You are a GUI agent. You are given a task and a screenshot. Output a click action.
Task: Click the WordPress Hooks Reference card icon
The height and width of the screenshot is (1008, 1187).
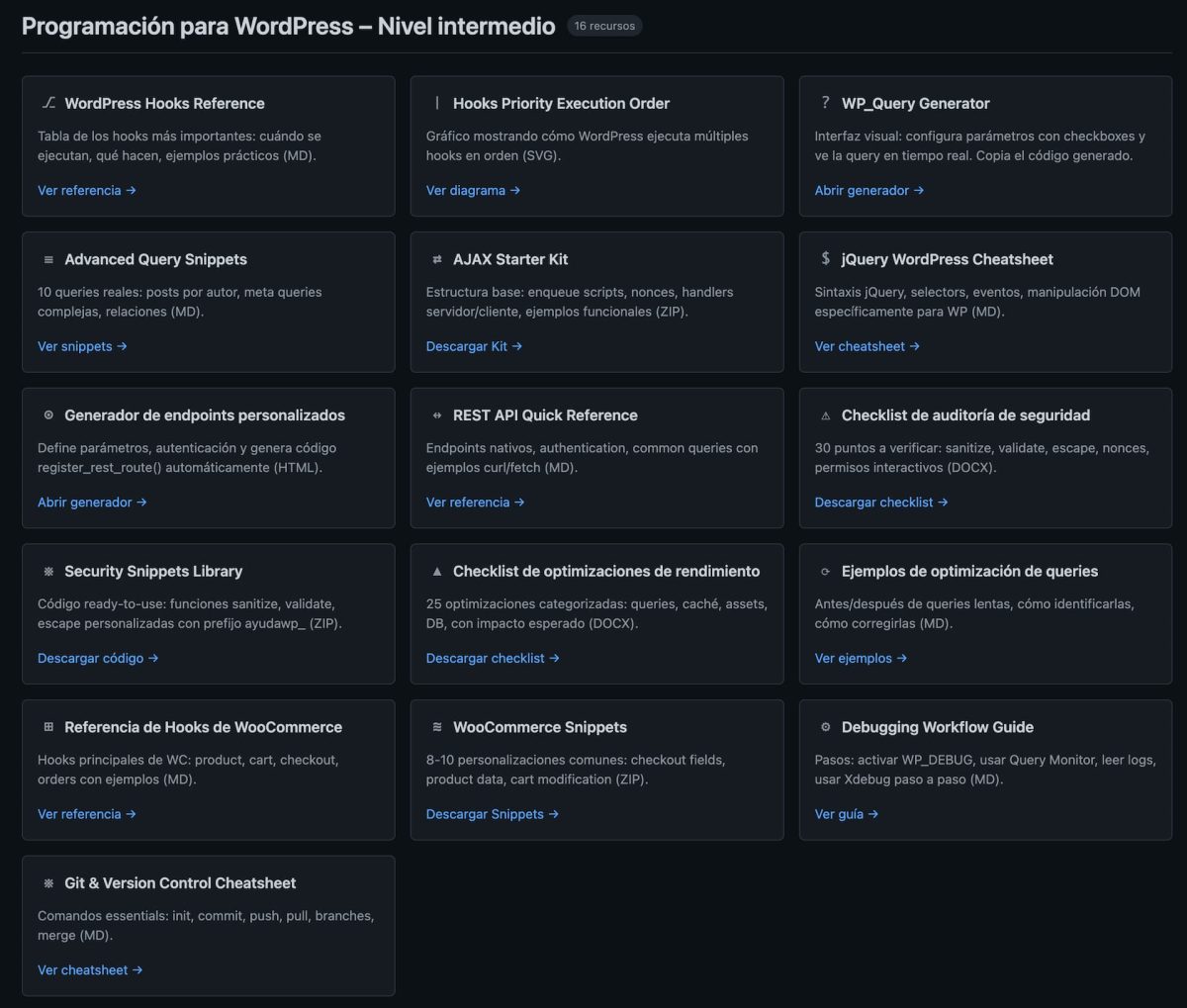coord(47,103)
